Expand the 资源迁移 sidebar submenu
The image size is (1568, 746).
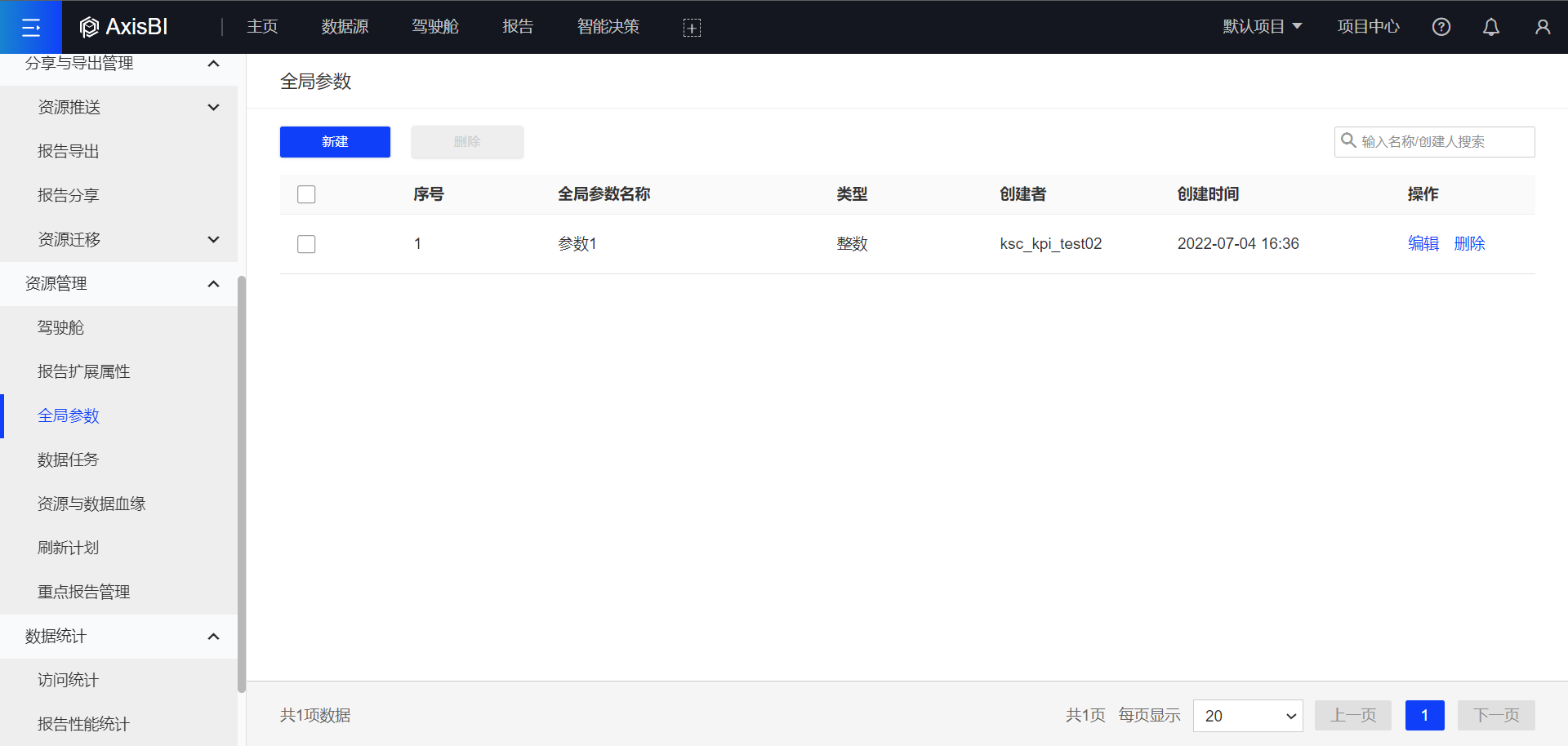pos(213,240)
